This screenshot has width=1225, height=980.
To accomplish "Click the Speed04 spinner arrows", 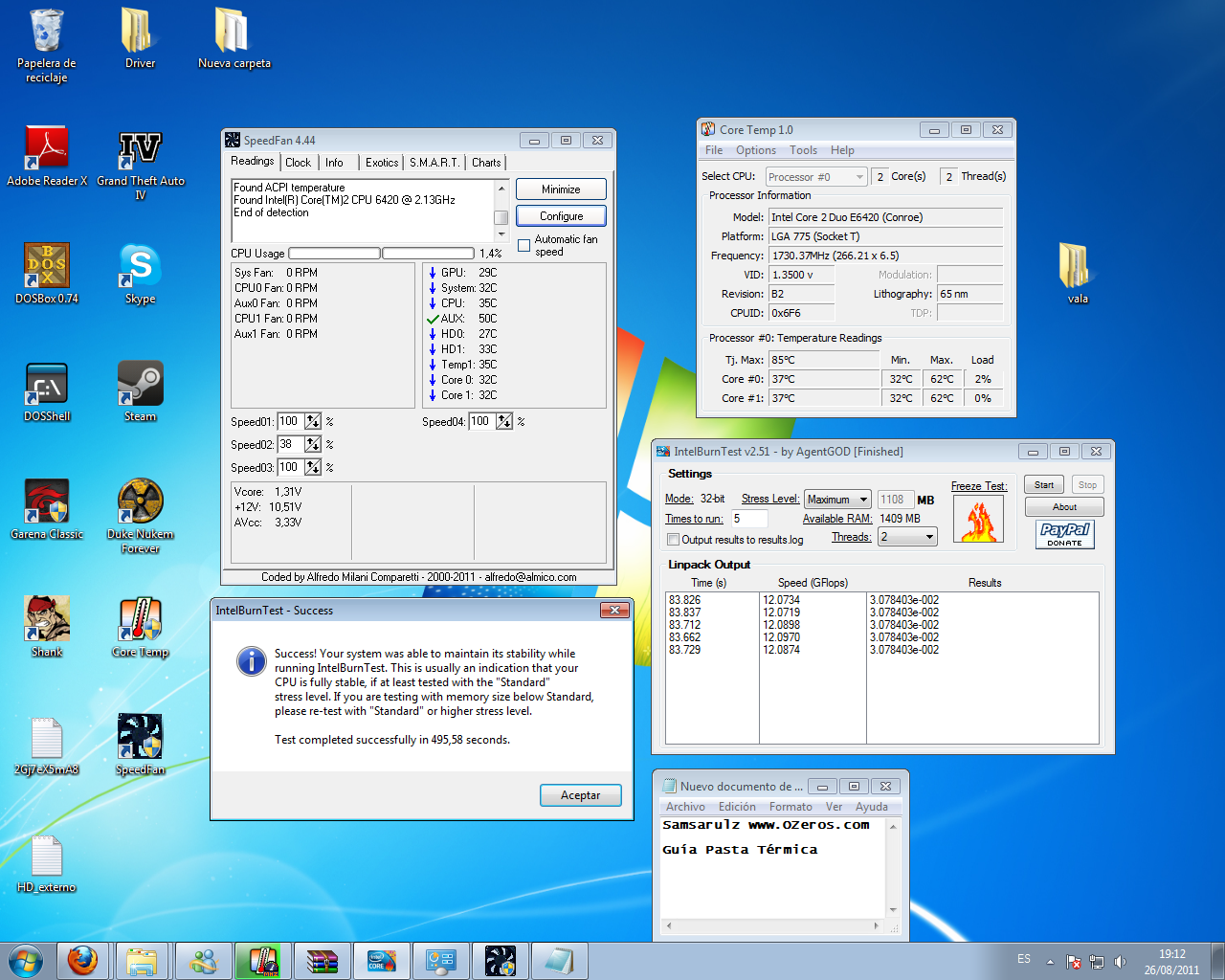I will click(x=504, y=421).
